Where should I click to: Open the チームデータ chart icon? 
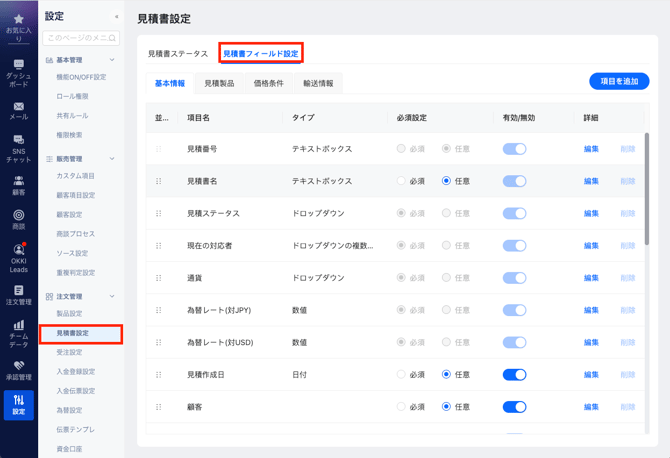point(18,325)
